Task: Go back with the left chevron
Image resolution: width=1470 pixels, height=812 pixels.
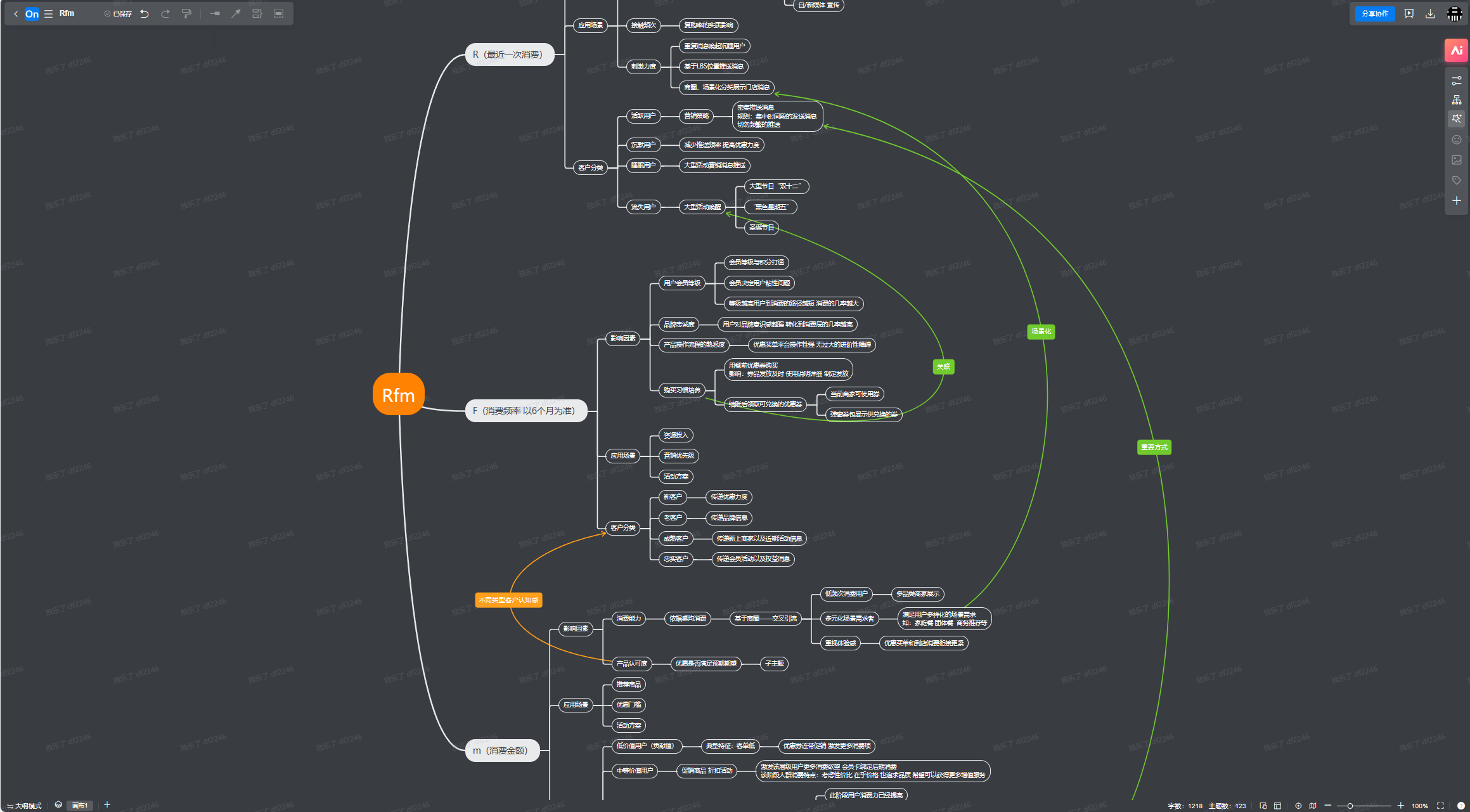Action: click(16, 13)
